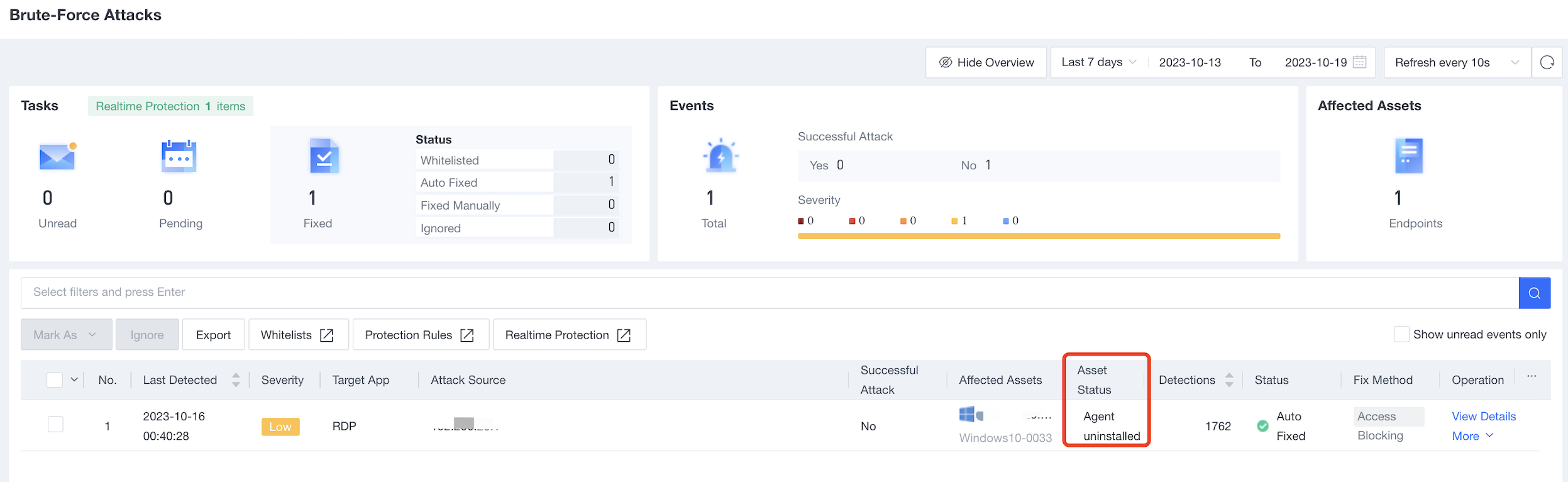Enable Show unread events only checkbox
This screenshot has width=1568, height=482.
1401,334
